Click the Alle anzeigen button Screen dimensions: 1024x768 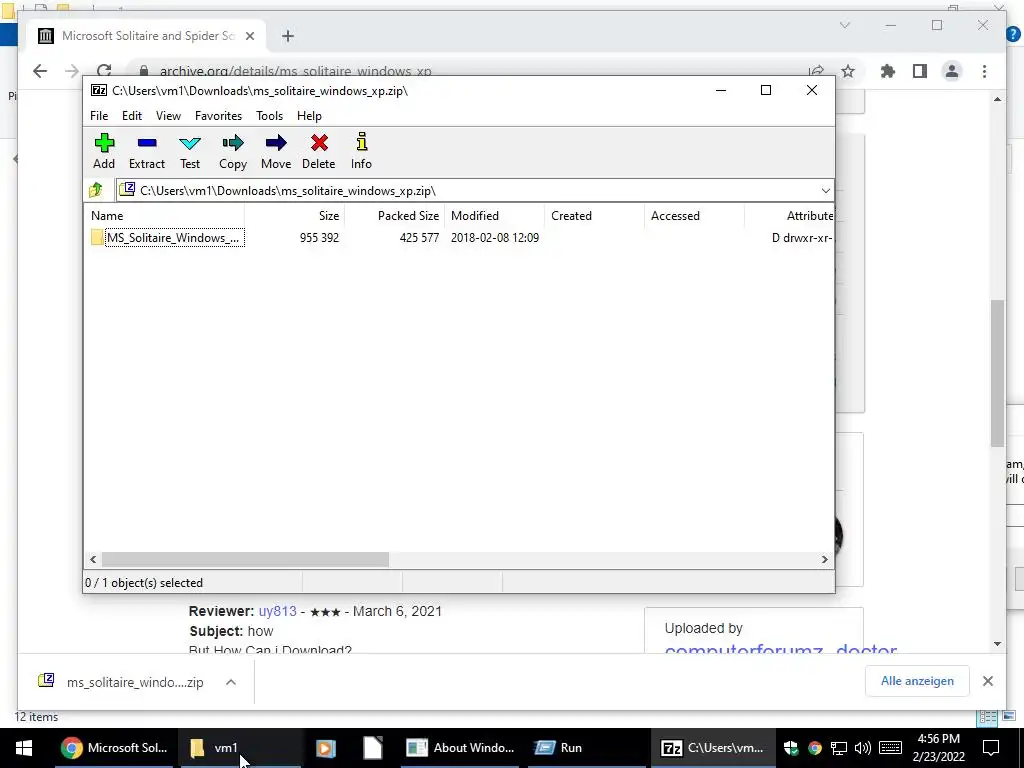[917, 681]
